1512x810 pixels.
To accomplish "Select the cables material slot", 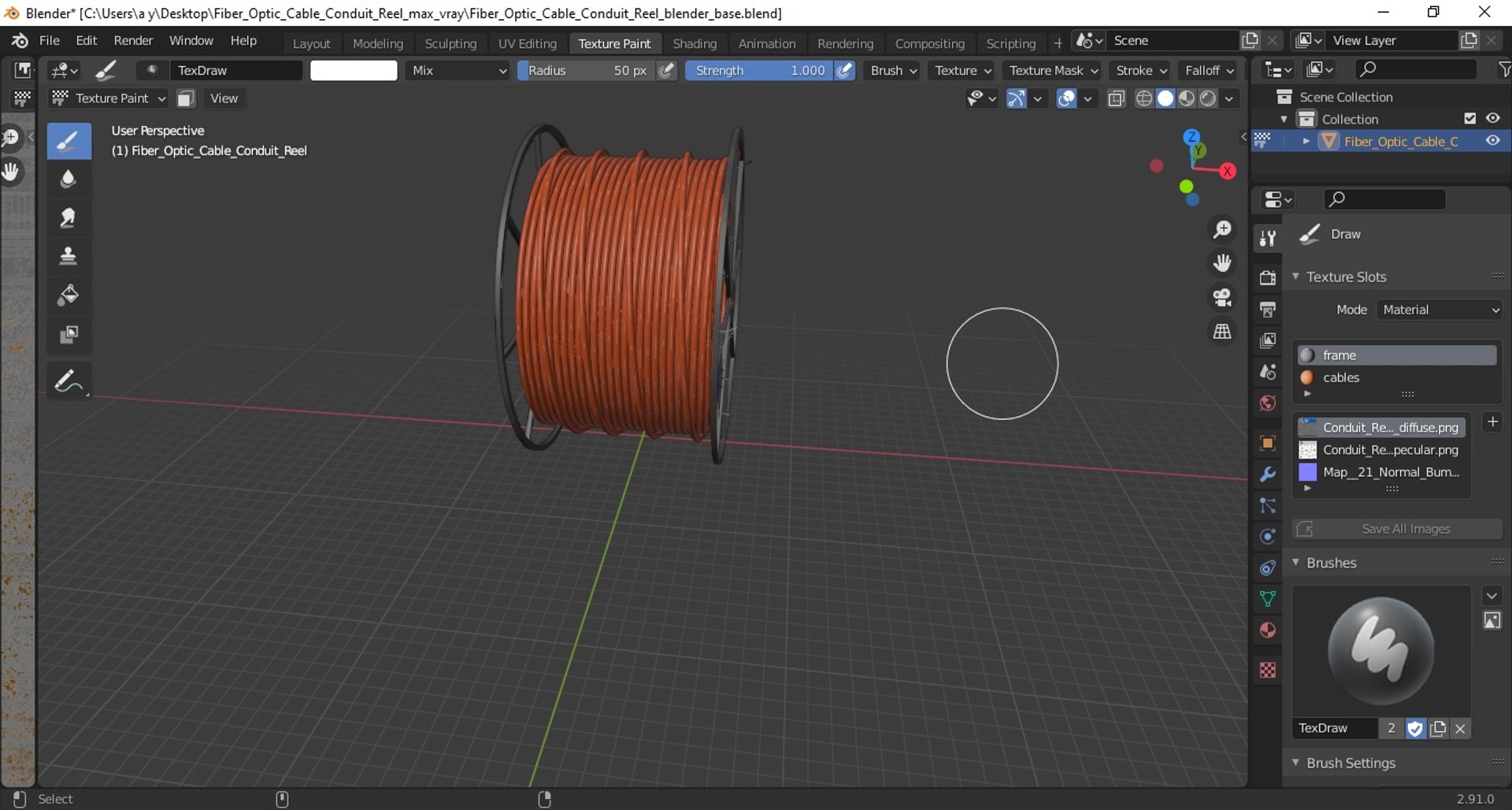I will click(x=1341, y=377).
